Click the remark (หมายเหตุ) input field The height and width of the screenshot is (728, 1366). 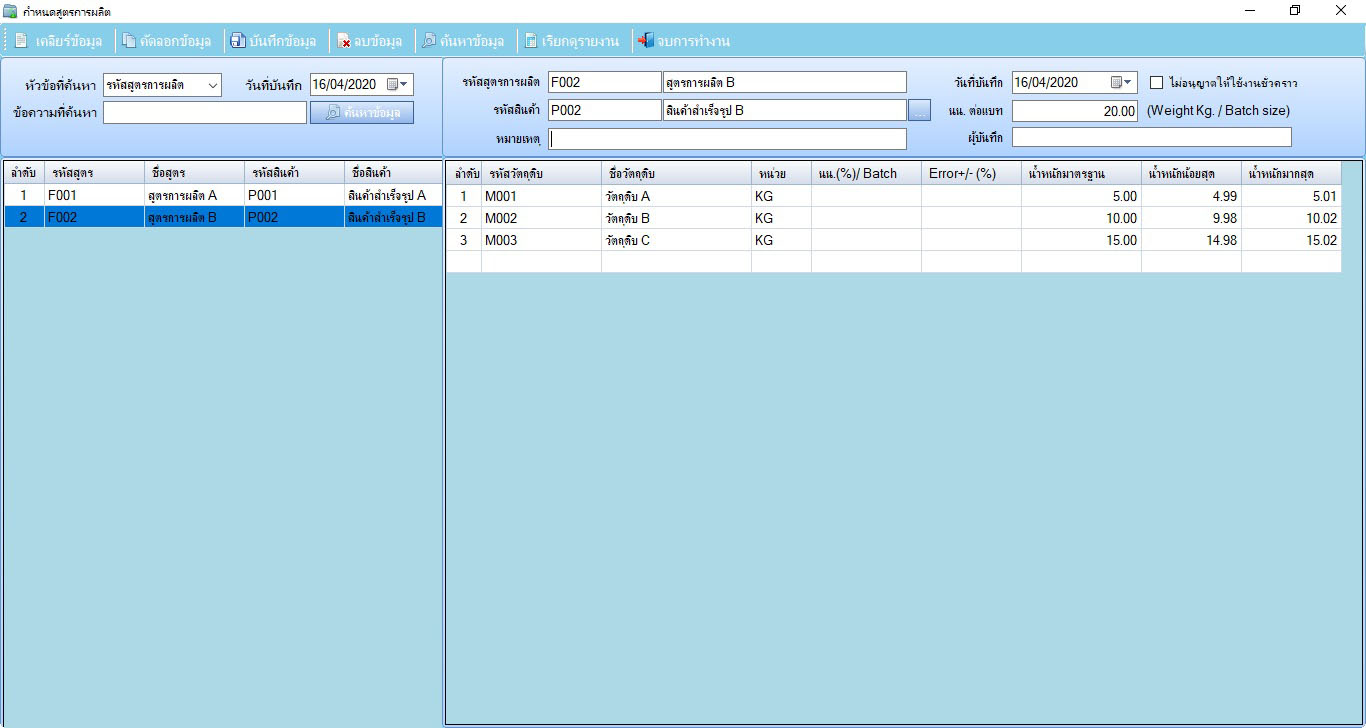click(727, 139)
